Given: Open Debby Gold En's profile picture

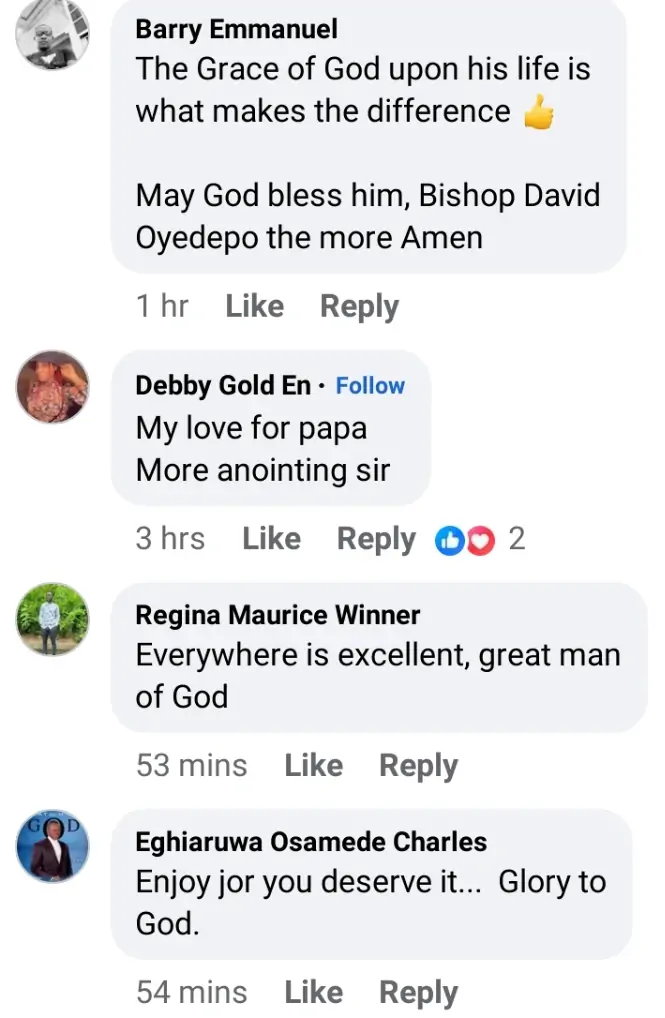Looking at the screenshot, I should [x=53, y=386].
